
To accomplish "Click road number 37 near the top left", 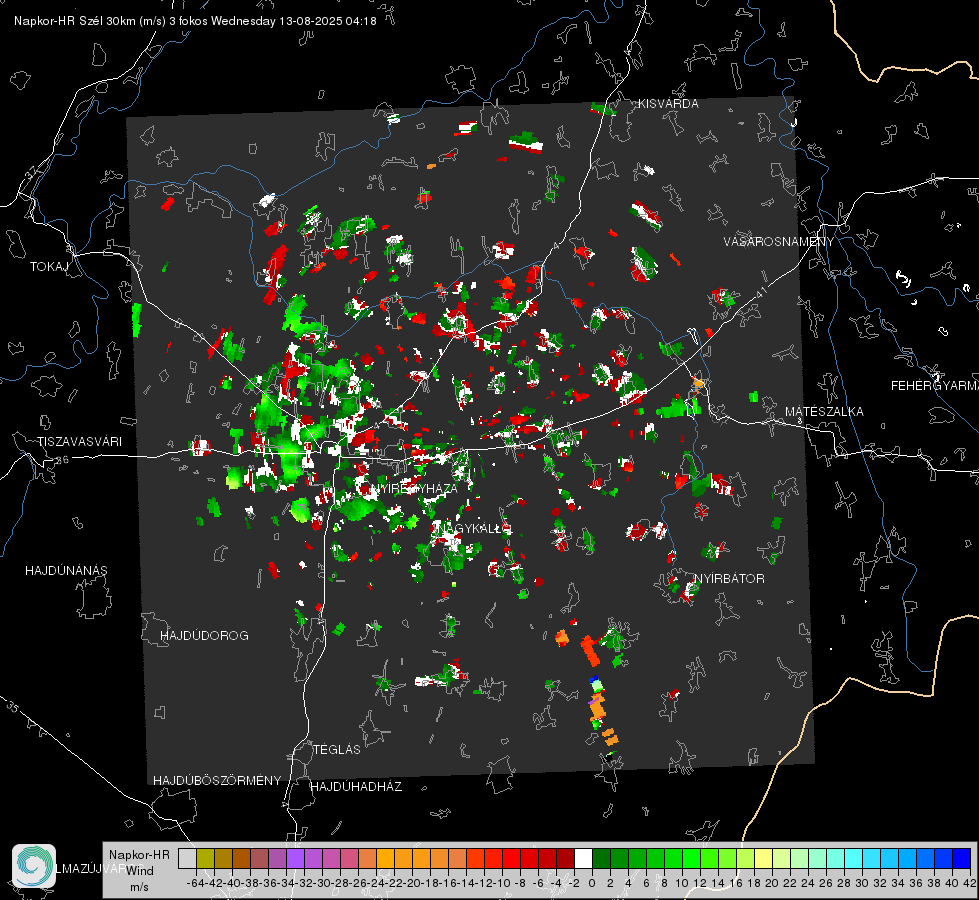I will coord(31,171).
